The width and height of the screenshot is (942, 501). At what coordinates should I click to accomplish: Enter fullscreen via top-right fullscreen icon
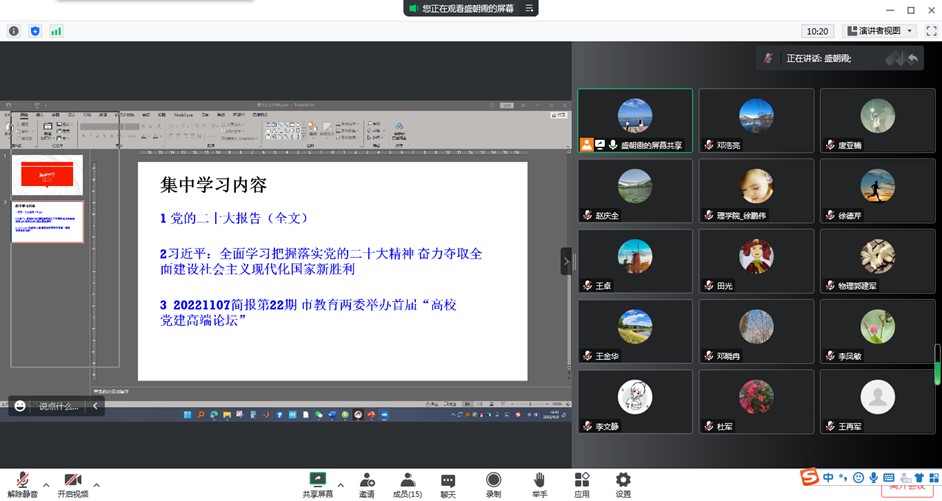pos(931,31)
